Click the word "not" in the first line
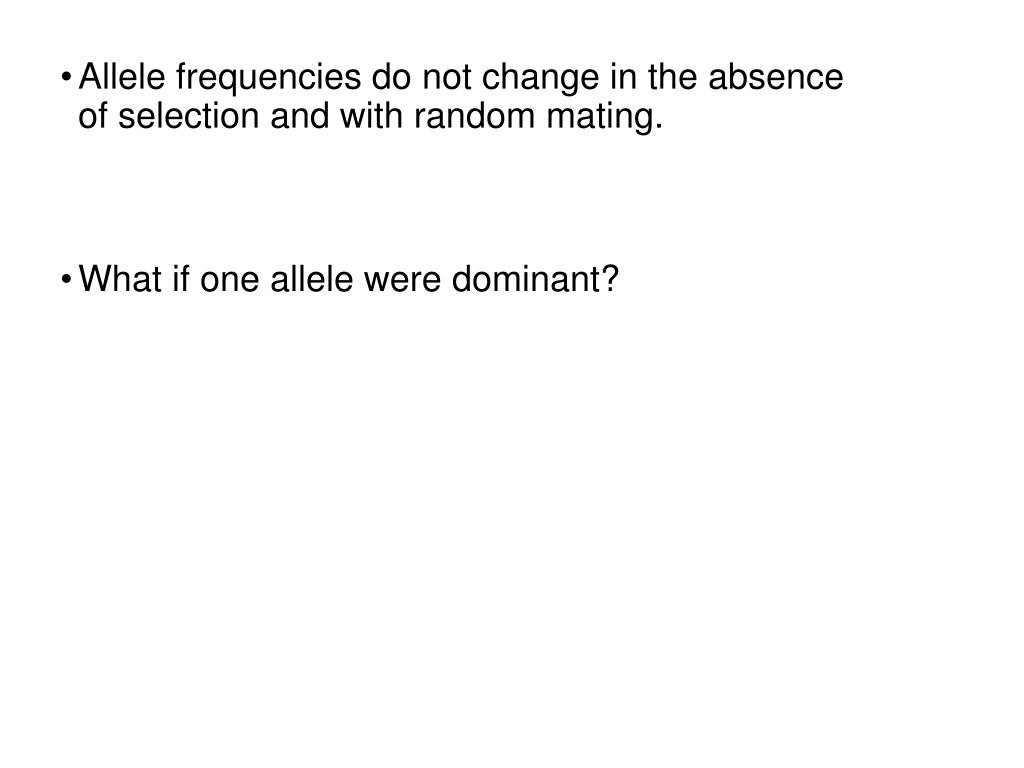 447,76
